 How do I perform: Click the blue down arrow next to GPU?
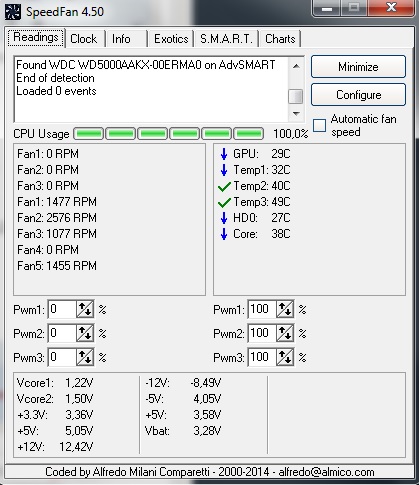(x=224, y=154)
